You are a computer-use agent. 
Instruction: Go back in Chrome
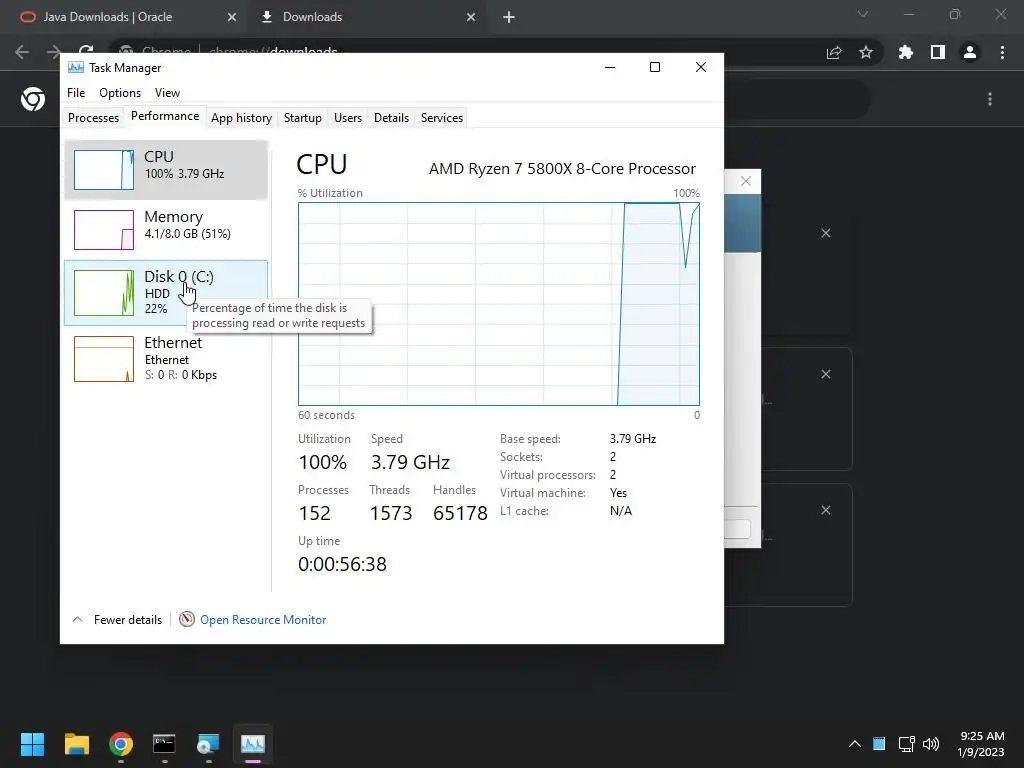[x=22, y=52]
